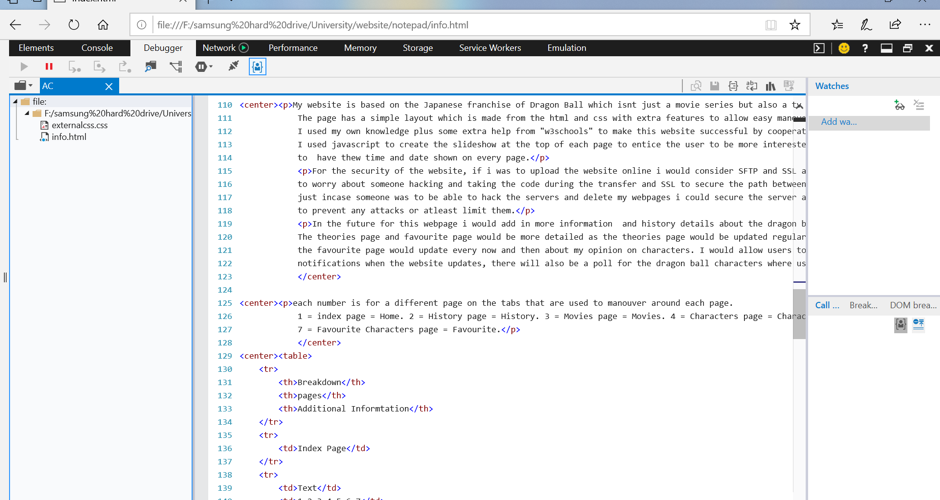
Task: Toggle library frames icon in call stack
Action: click(900, 325)
